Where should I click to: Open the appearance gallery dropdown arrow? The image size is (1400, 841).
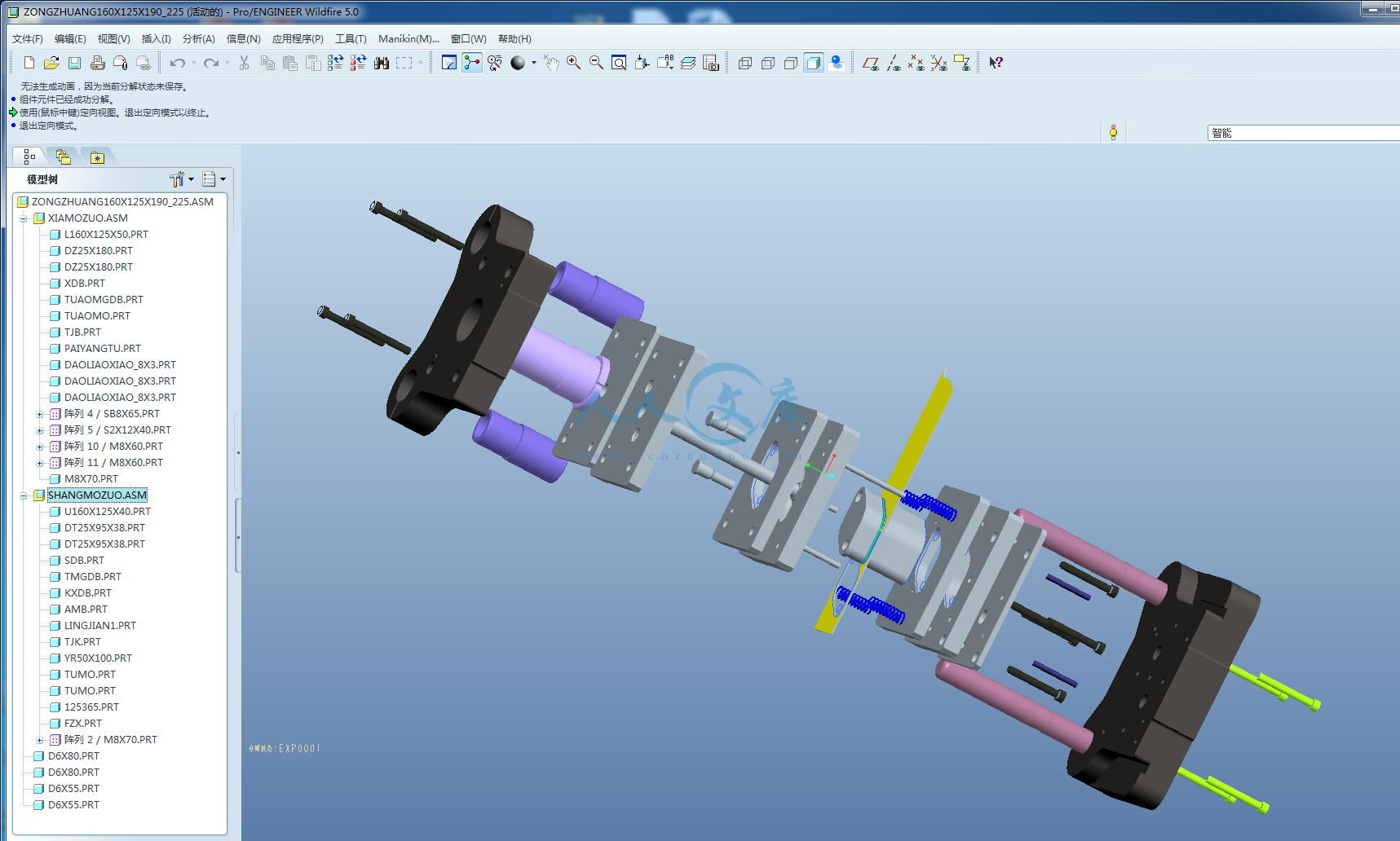534,63
